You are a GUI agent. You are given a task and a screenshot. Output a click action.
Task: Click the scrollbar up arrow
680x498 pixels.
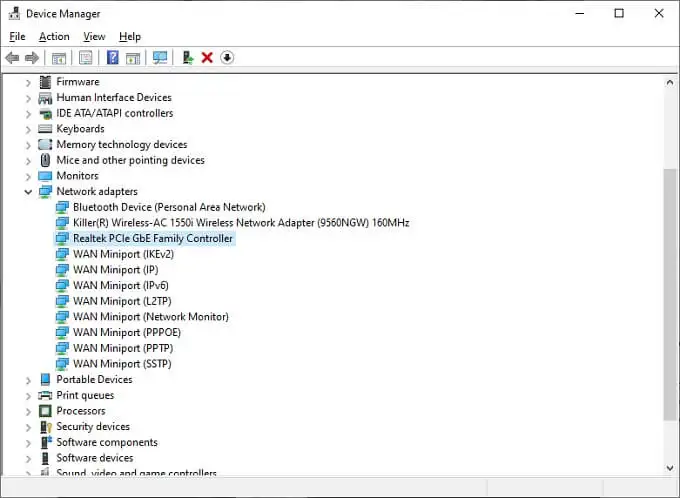point(670,82)
